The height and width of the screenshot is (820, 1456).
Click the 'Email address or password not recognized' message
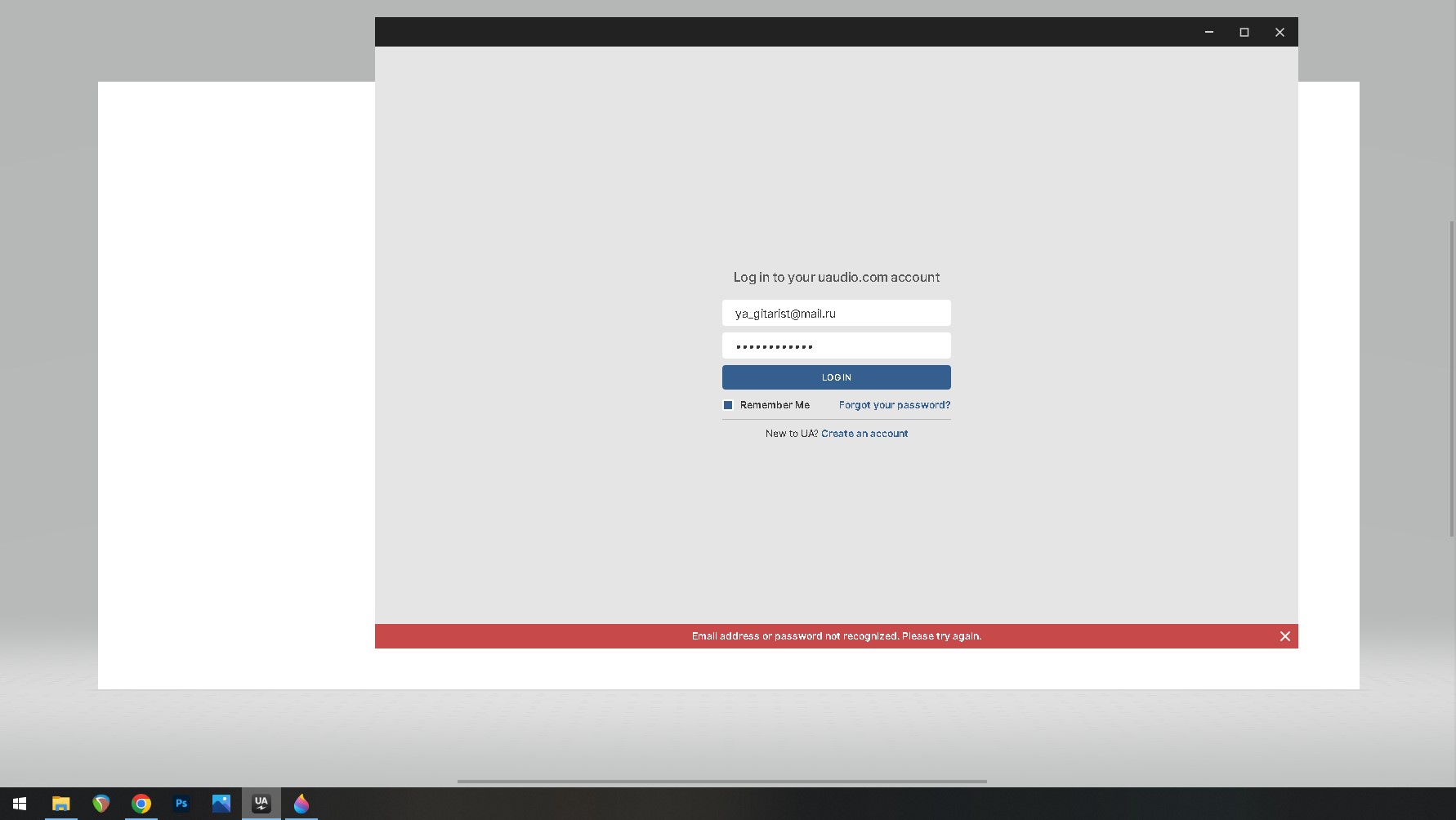pos(837,636)
